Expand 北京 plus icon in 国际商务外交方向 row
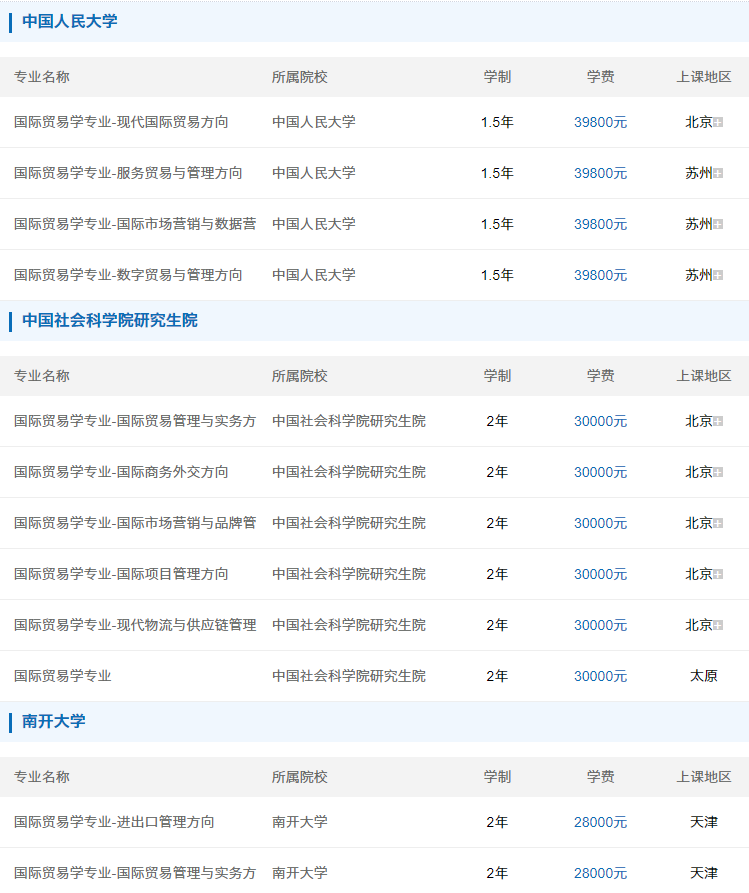Viewport: 749px width, 893px height. [718, 472]
